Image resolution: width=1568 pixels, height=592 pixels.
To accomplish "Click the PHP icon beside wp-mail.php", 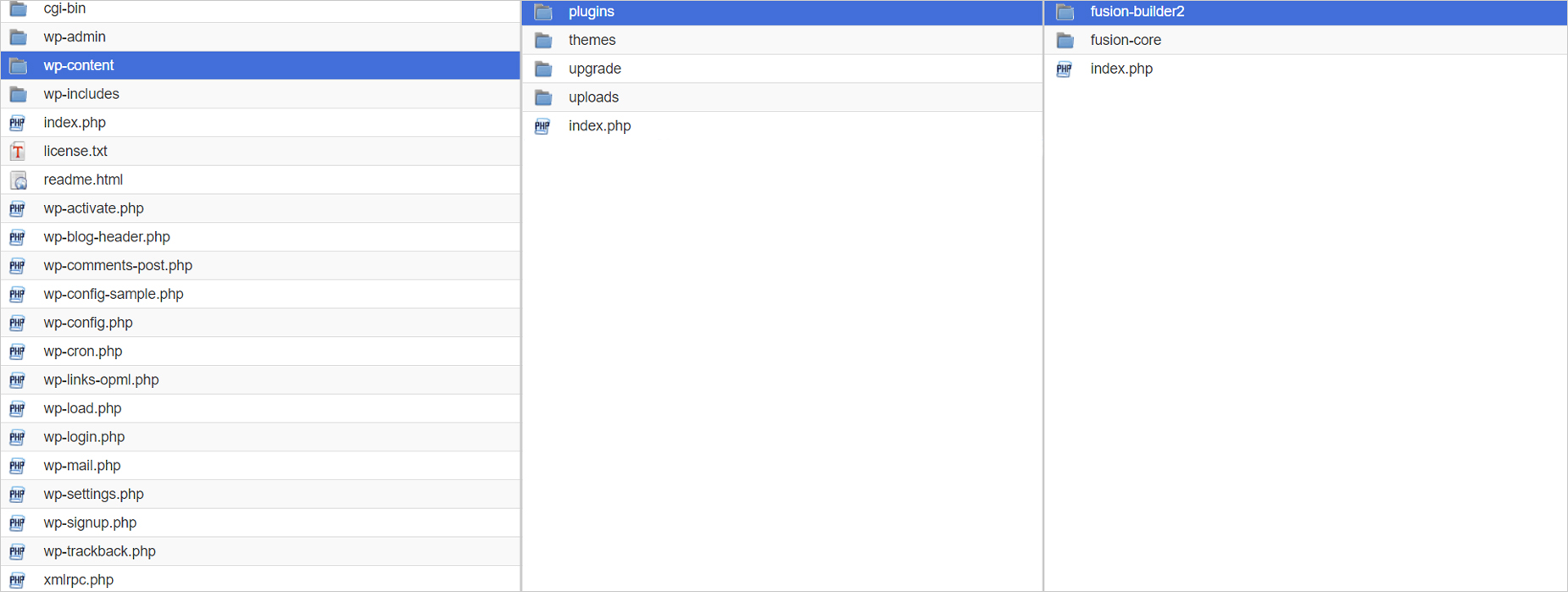I will (17, 466).
